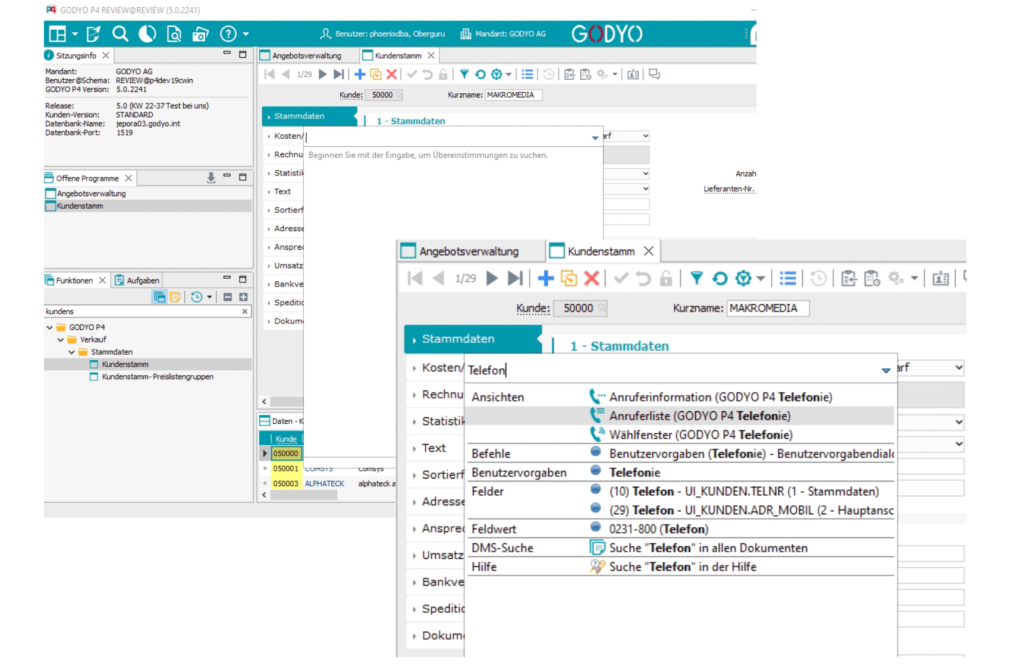Screen dimensions: 1024x664
Task: Click the edit note icon in teal header
Action: point(93,34)
